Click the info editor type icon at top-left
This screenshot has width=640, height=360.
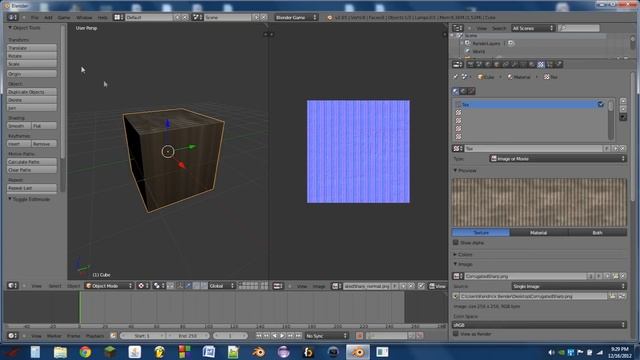tap(13, 18)
